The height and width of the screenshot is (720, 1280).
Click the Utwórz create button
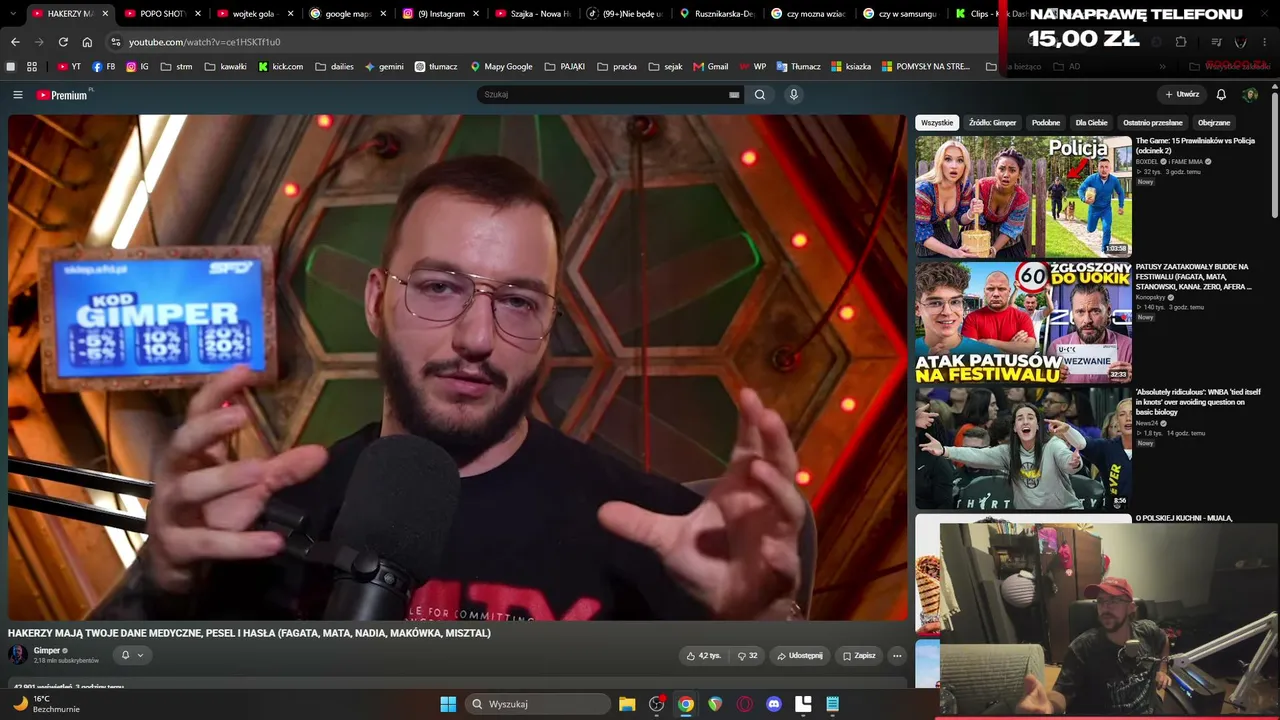1182,95
